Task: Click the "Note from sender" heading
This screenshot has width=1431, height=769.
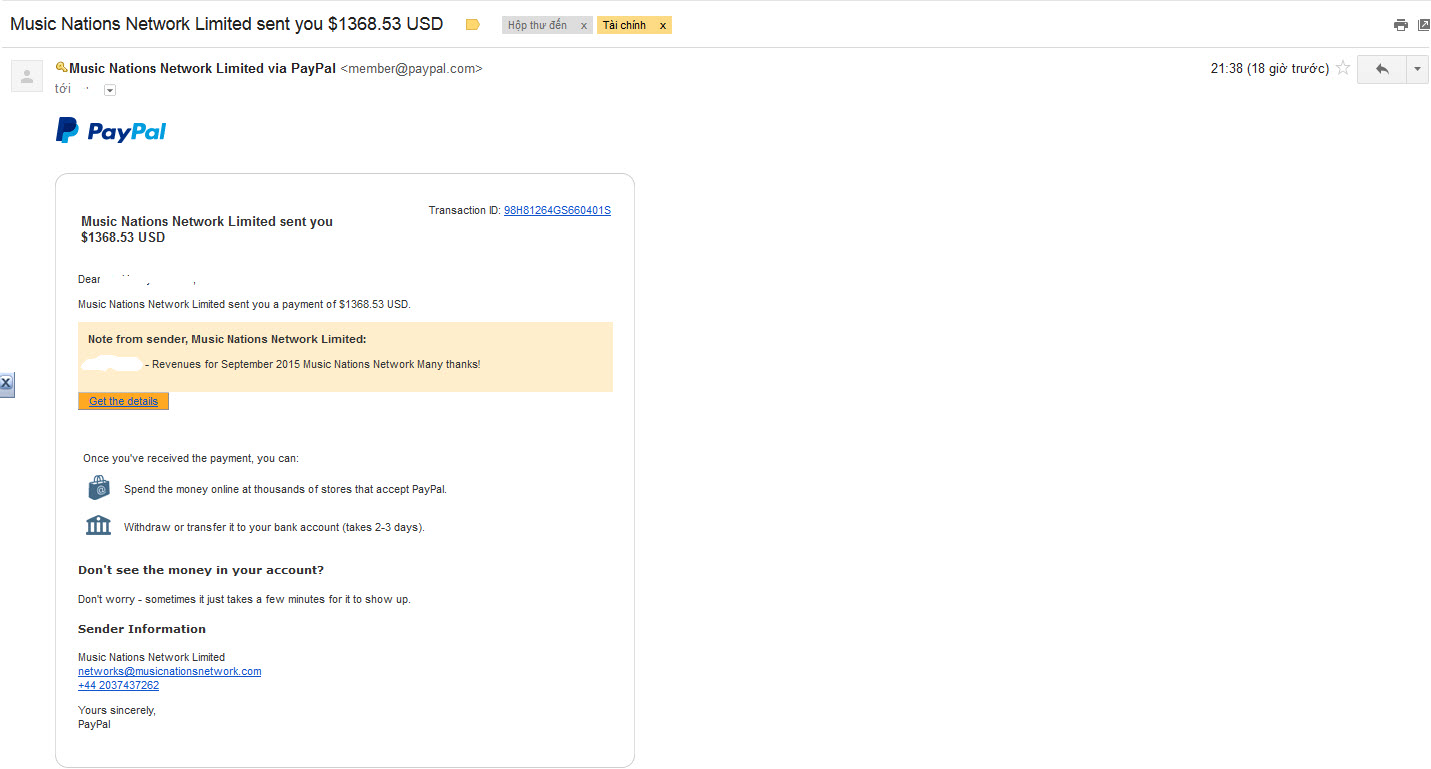Action: pyautogui.click(x=227, y=339)
